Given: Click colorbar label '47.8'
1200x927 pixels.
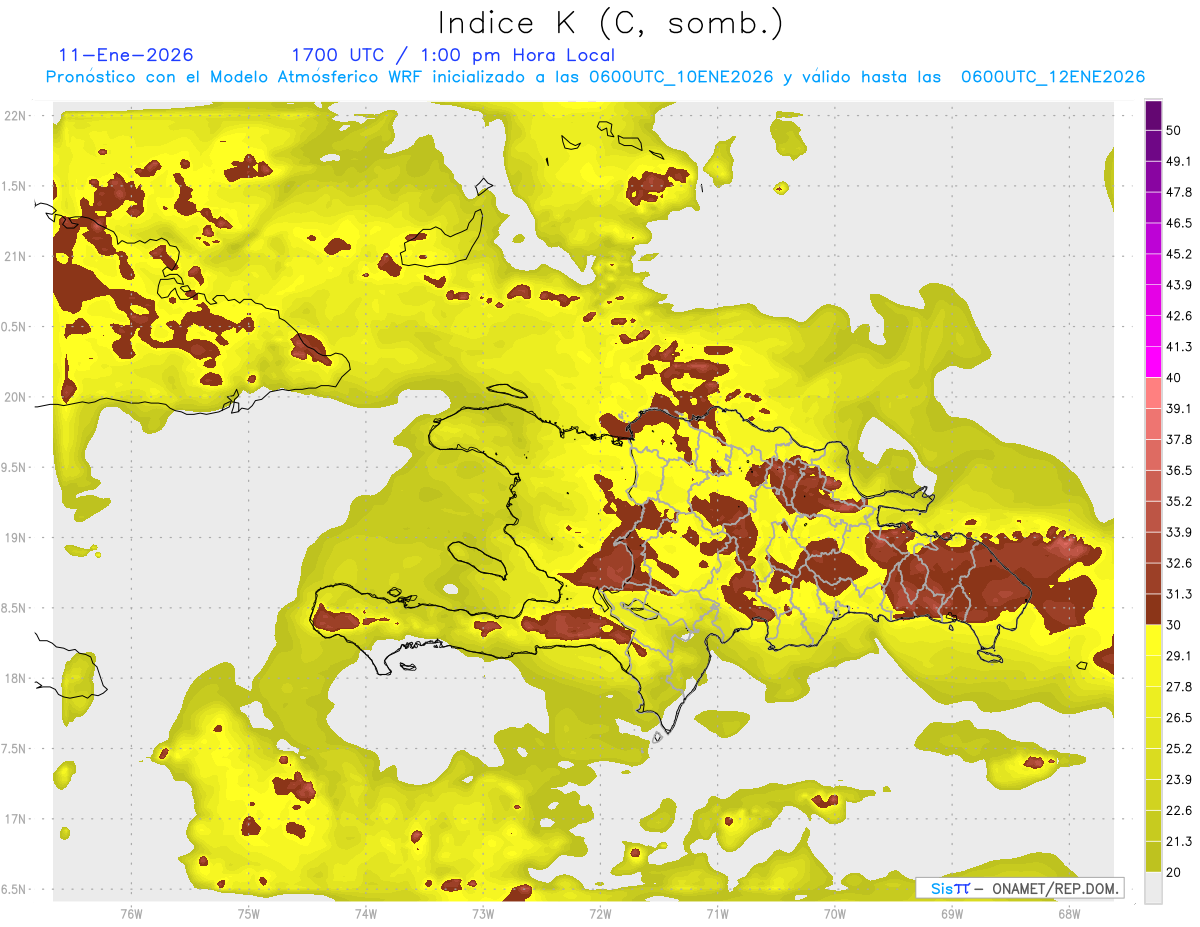Looking at the screenshot, I should click(1179, 192).
